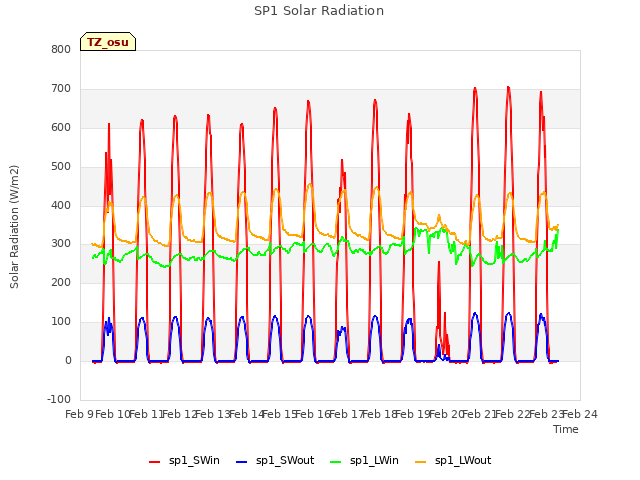Click the green sp1_LWin legend swatch
The width and height of the screenshot is (640, 480).
click(x=336, y=462)
